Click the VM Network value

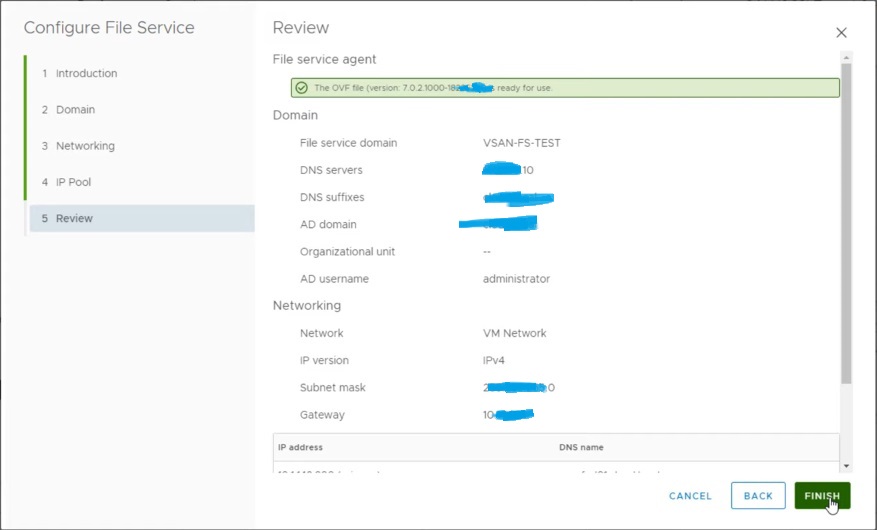tap(514, 333)
